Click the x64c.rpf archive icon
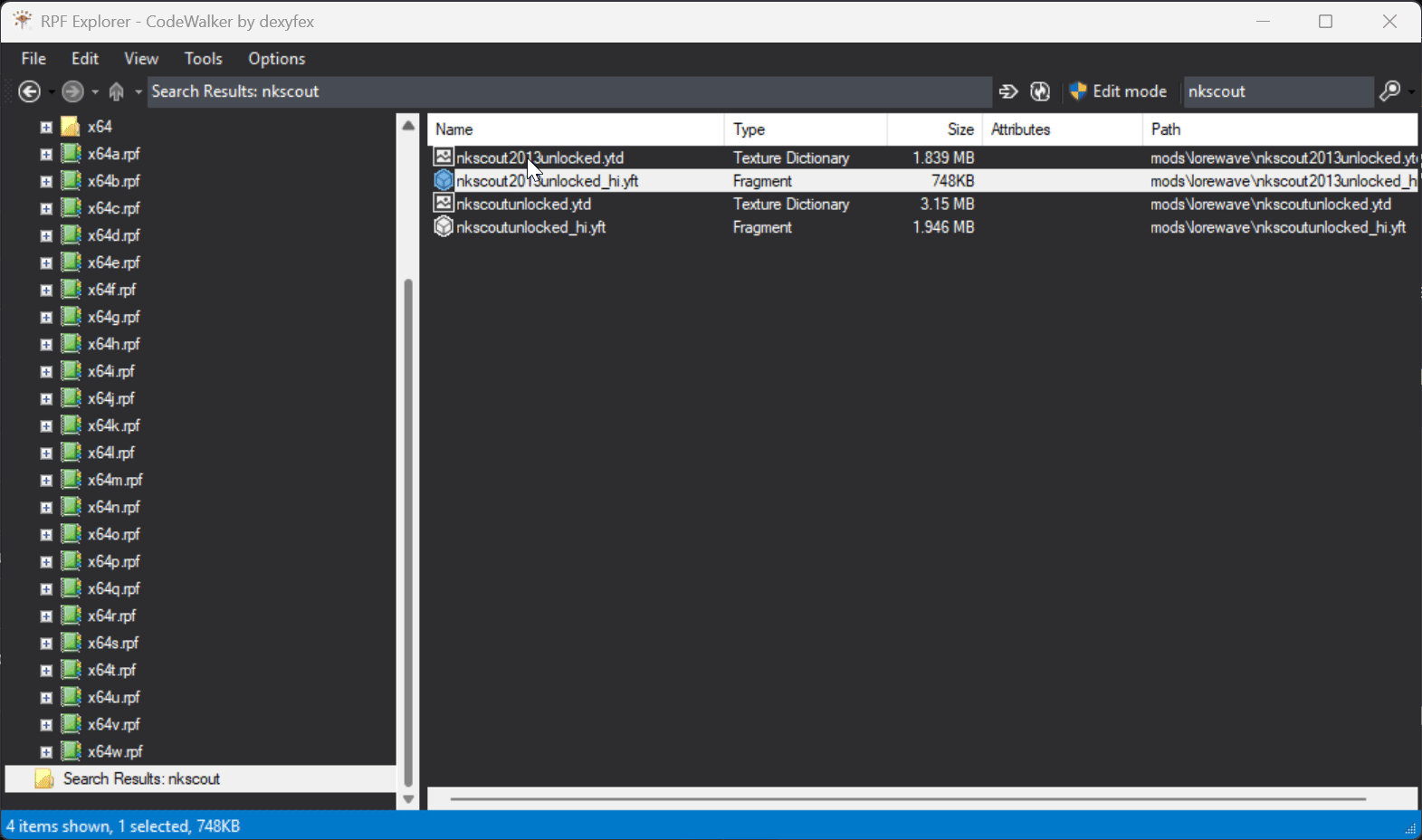1422x840 pixels. click(71, 207)
